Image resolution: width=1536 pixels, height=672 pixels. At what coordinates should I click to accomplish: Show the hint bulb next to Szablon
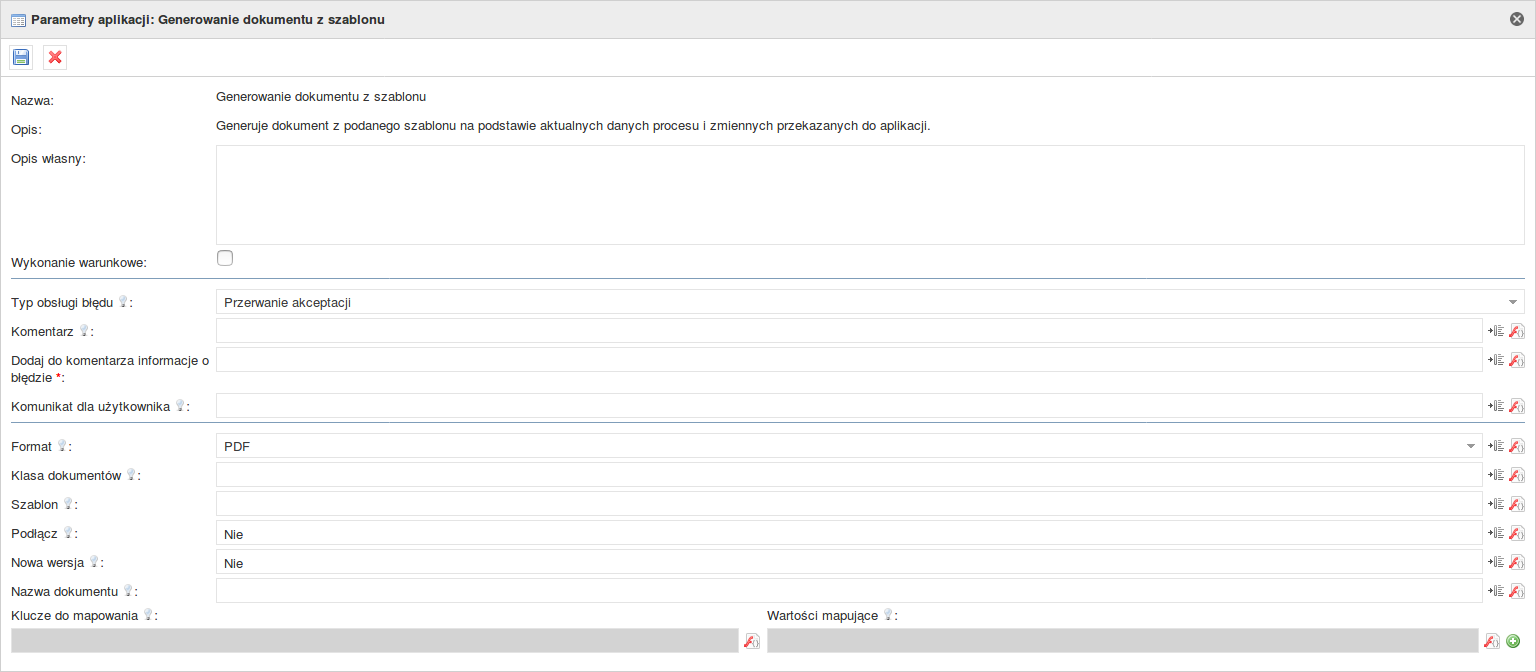pyautogui.click(x=68, y=503)
